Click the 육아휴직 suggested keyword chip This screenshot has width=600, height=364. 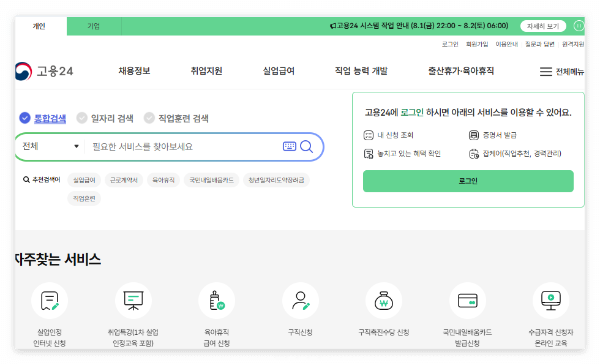[163, 180]
